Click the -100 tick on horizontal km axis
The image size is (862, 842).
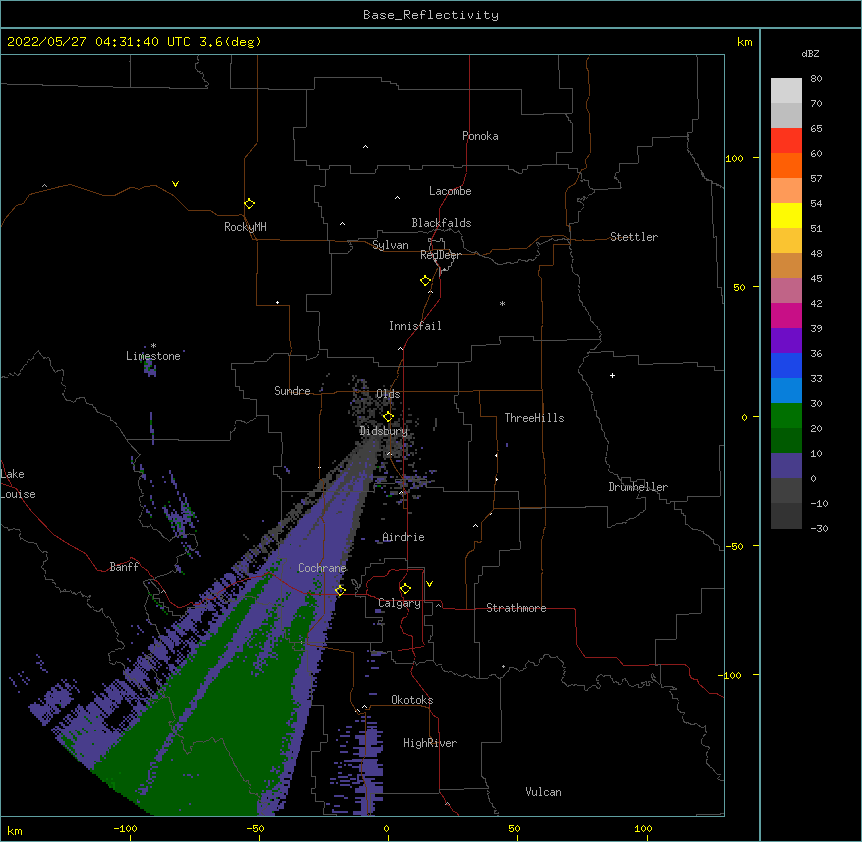125,828
